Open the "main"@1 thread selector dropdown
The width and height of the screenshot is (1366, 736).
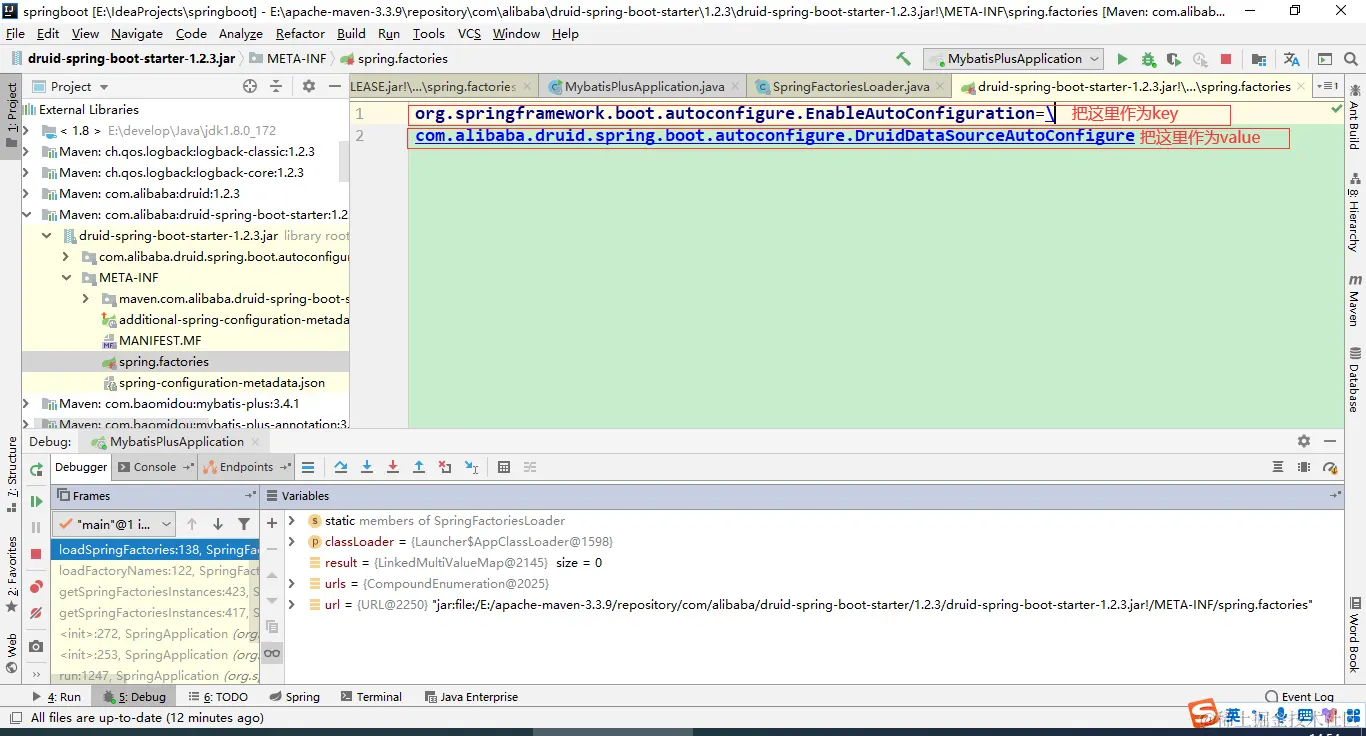(x=114, y=524)
